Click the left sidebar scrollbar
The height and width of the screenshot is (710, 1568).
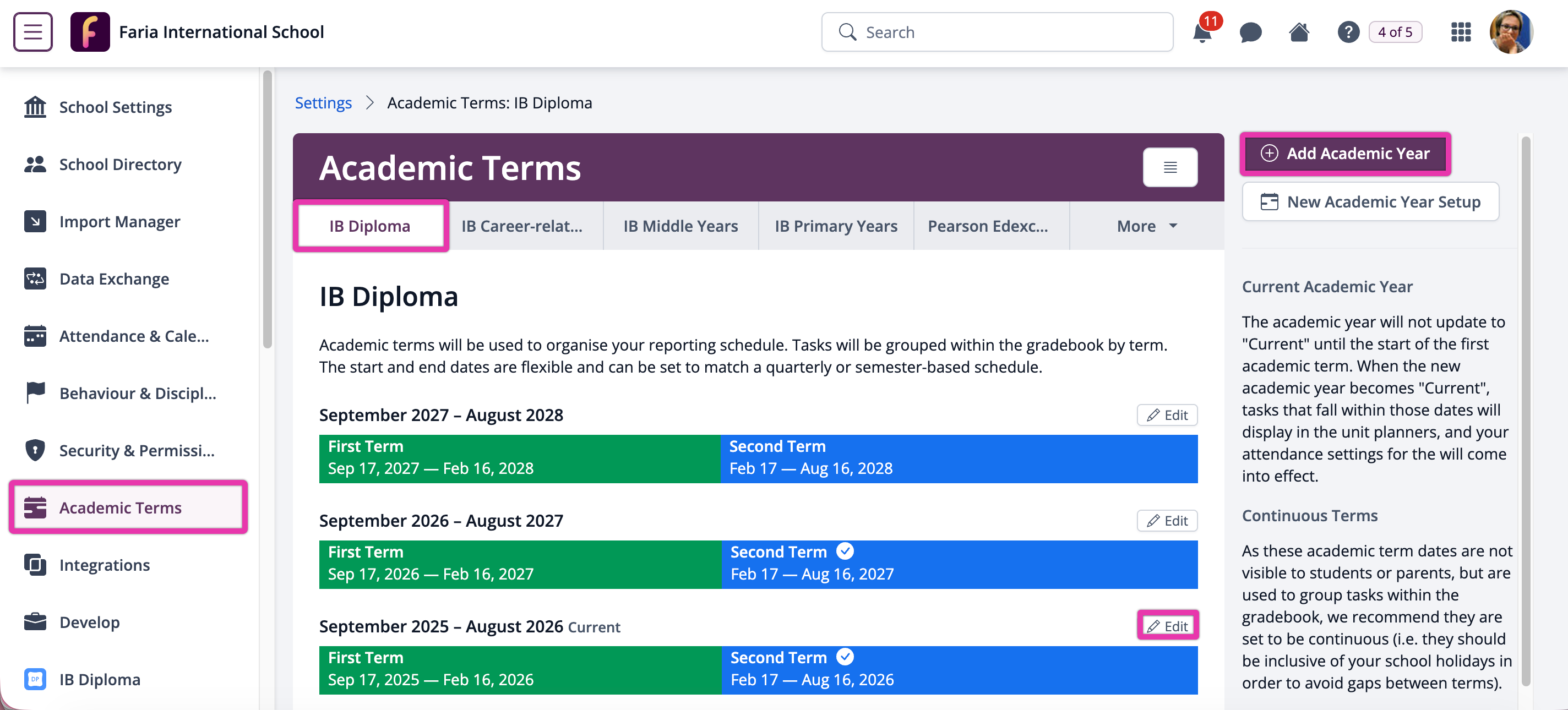click(x=267, y=210)
